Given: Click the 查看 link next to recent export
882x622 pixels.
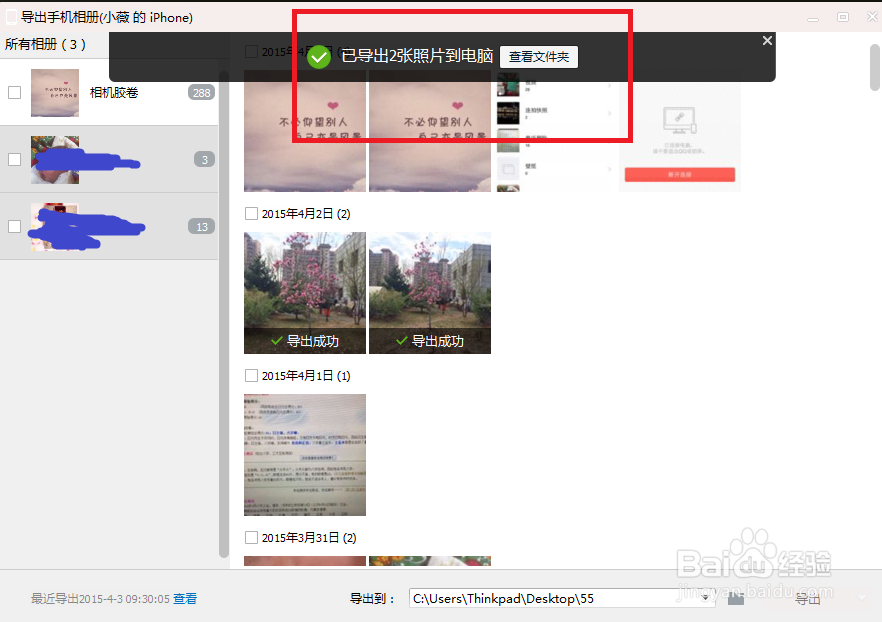Looking at the screenshot, I should click(185, 598).
